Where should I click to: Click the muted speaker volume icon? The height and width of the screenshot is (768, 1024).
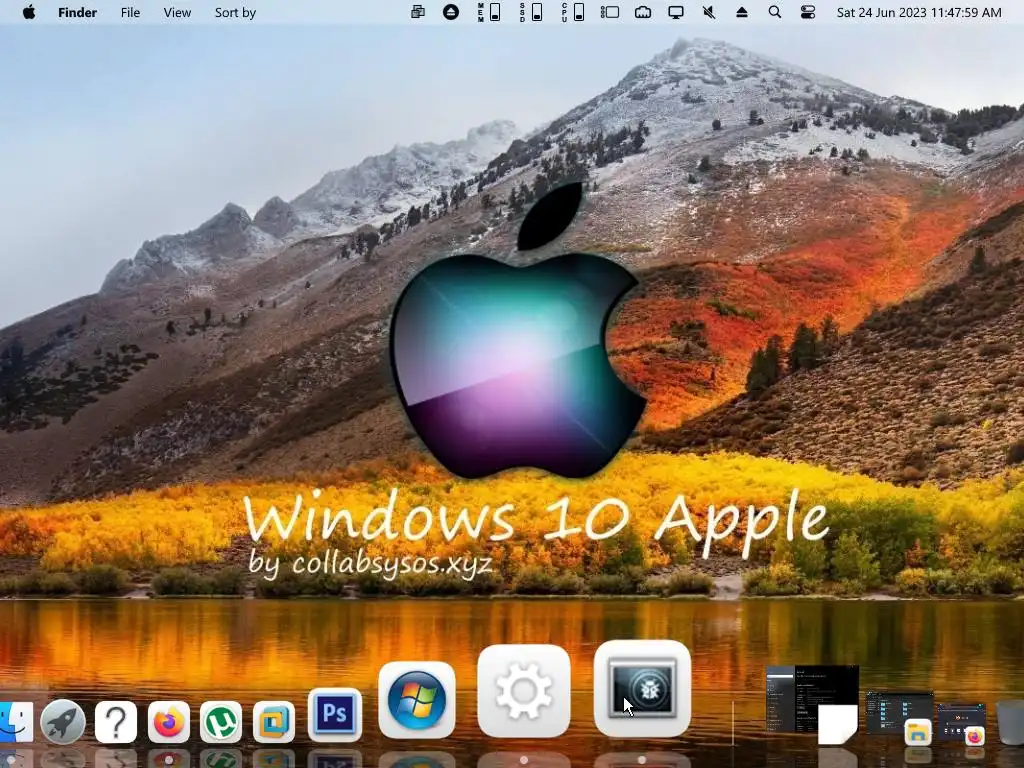tap(709, 12)
